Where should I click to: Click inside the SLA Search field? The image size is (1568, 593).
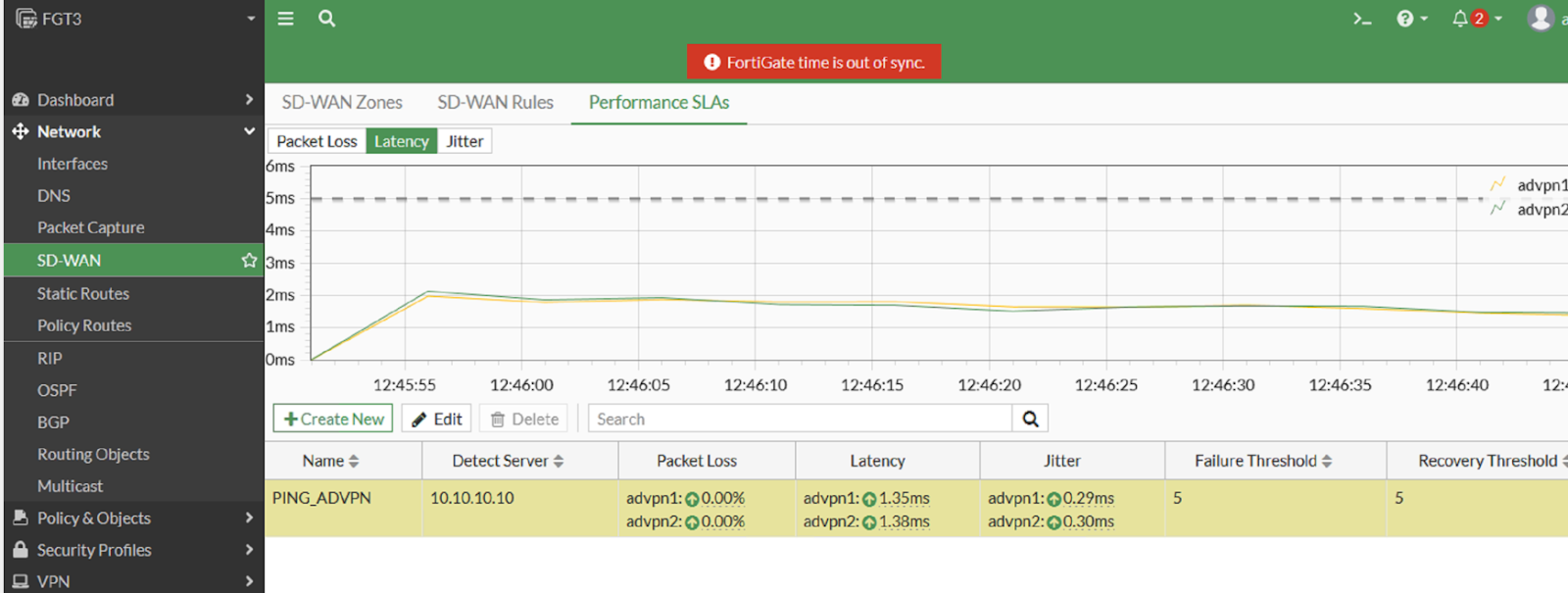click(x=800, y=419)
